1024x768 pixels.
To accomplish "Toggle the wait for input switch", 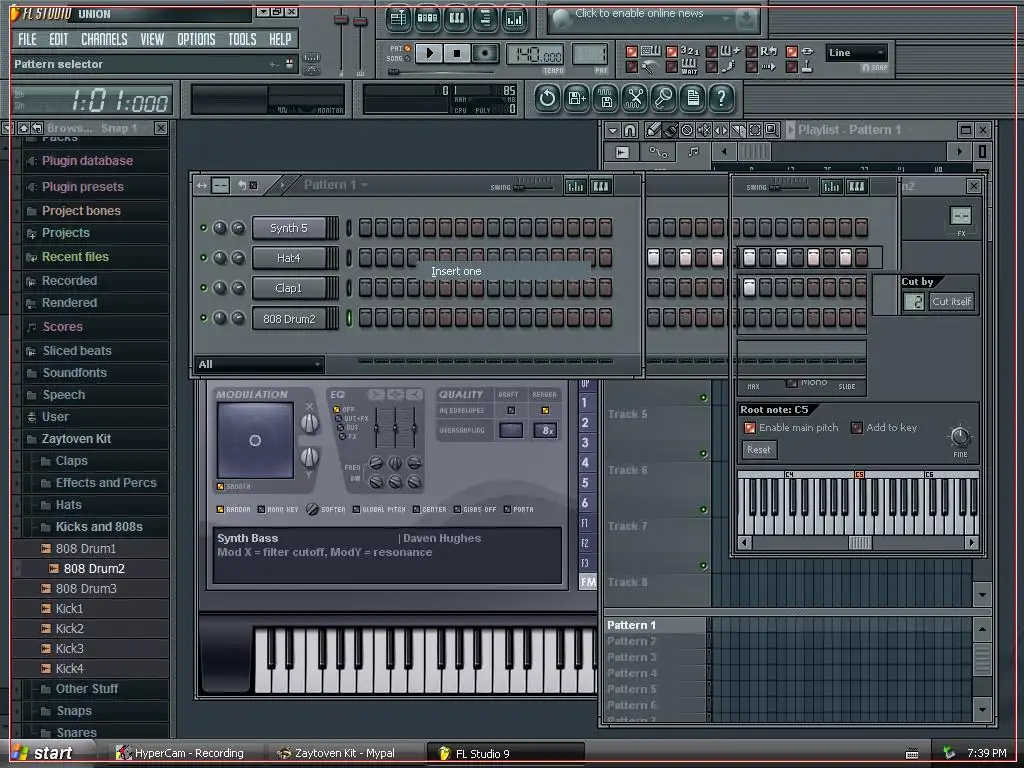I will tap(672, 67).
